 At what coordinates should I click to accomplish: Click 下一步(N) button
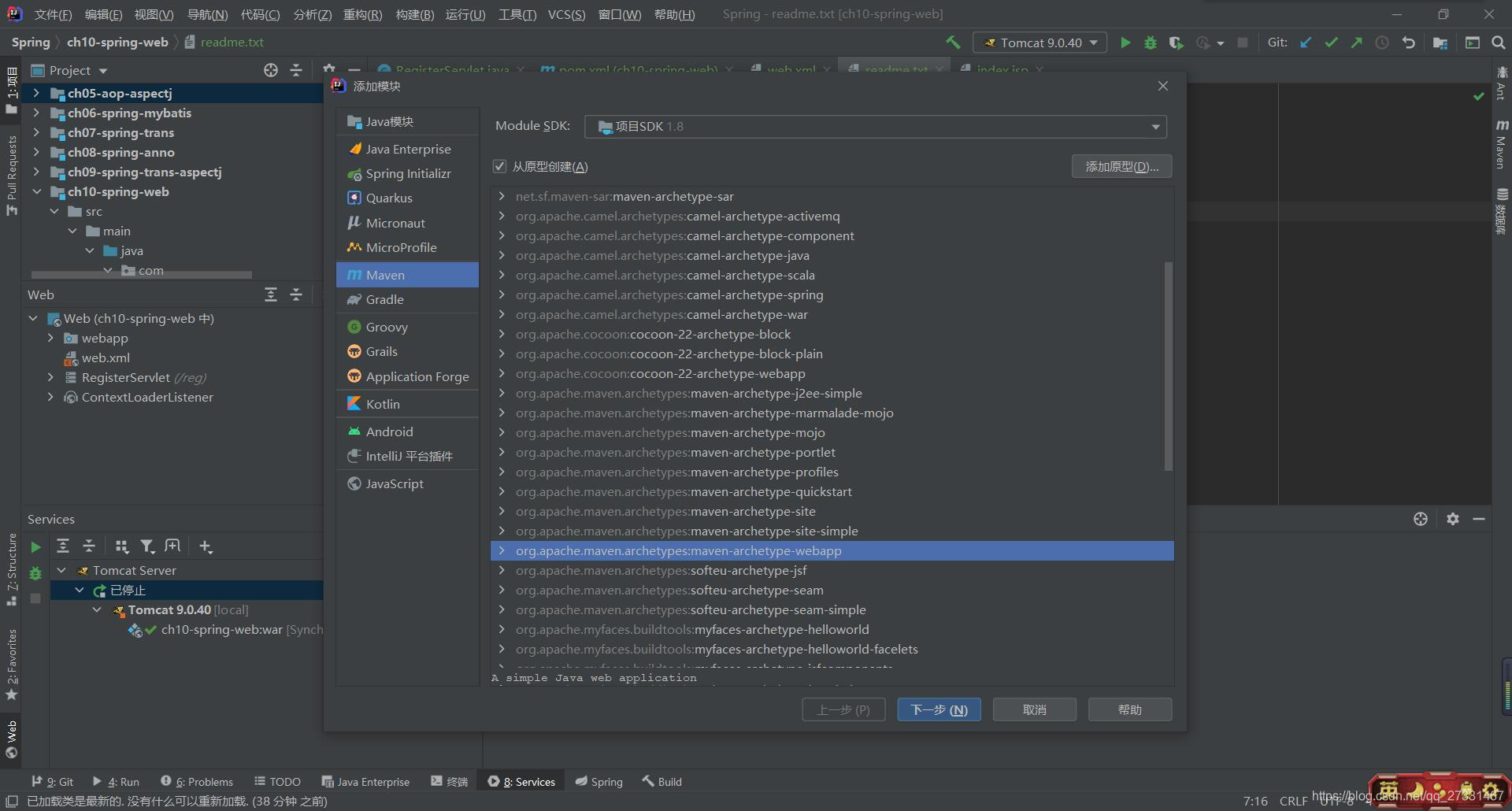[939, 709]
